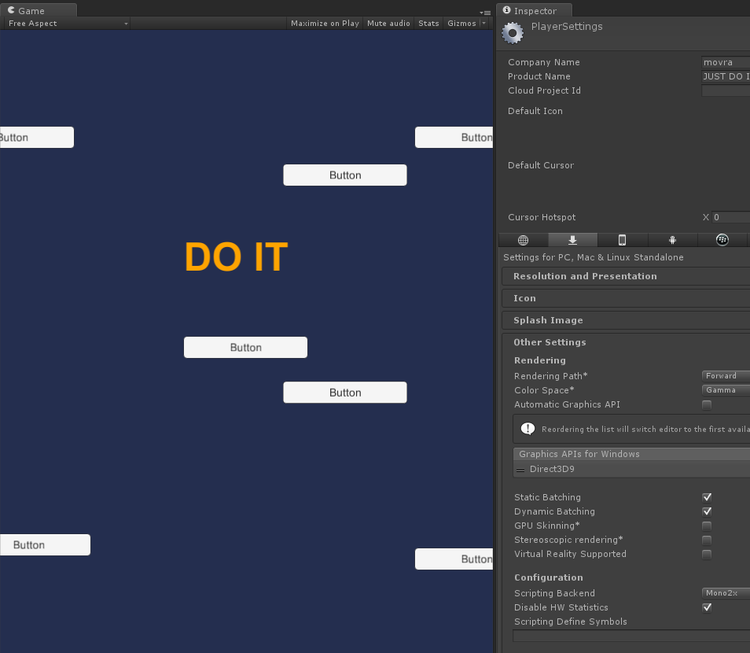This screenshot has height=653, width=750.
Task: Enable Stereoscopic rendering checkbox
Action: pyautogui.click(x=706, y=540)
